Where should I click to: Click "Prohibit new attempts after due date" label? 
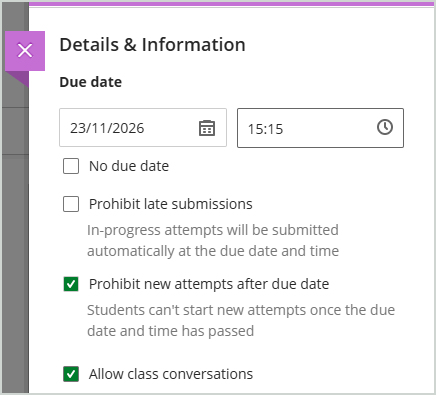209,284
